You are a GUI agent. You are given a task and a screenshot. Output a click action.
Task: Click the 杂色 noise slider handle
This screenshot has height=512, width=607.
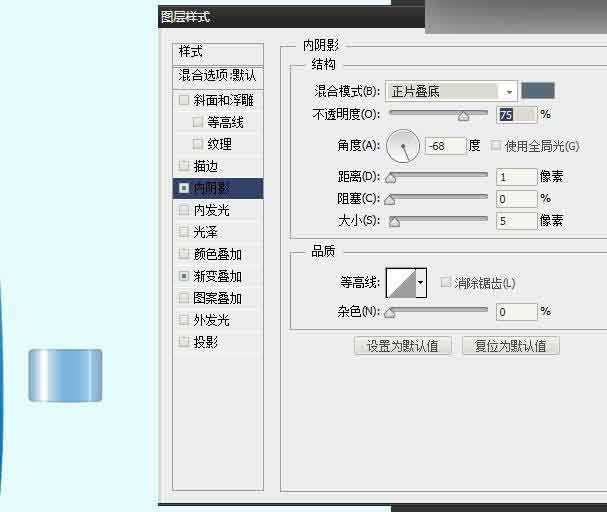(x=389, y=313)
